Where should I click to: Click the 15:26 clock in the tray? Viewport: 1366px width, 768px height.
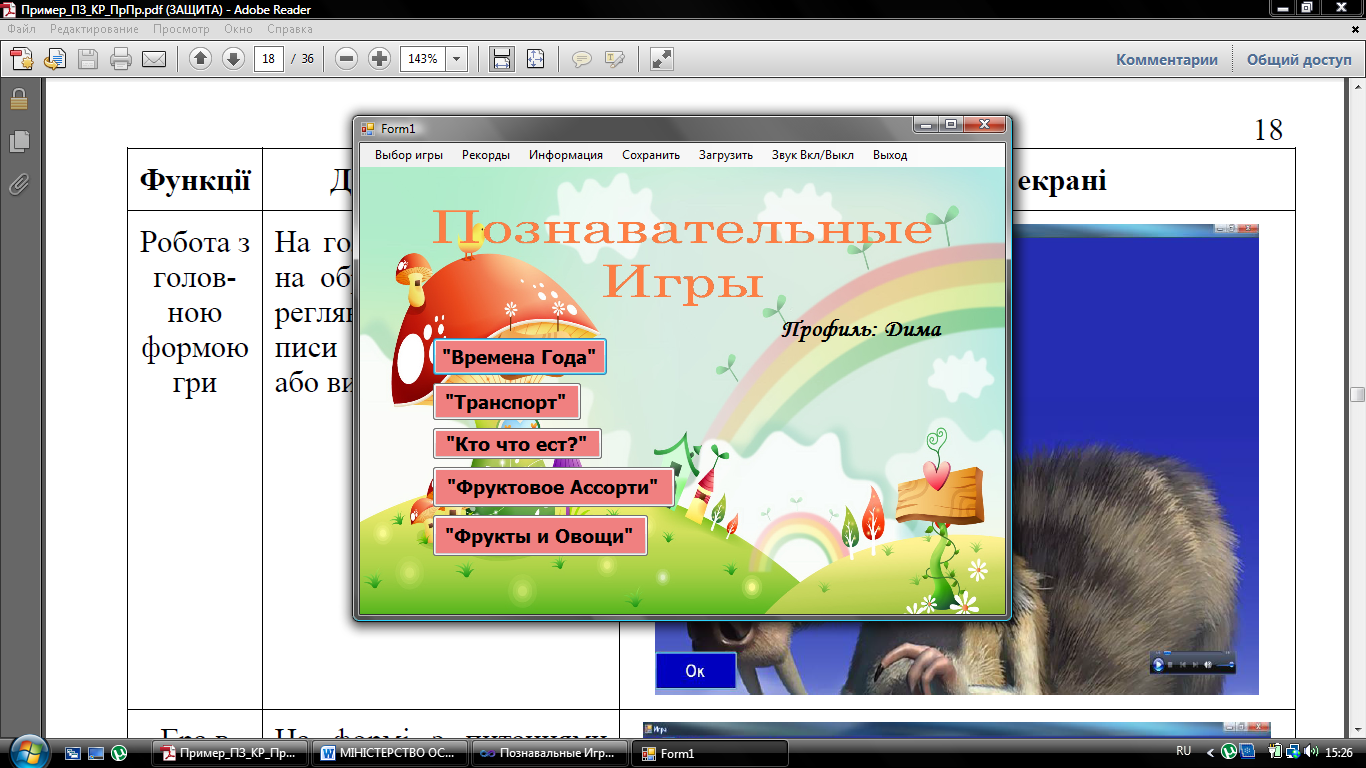1339,751
